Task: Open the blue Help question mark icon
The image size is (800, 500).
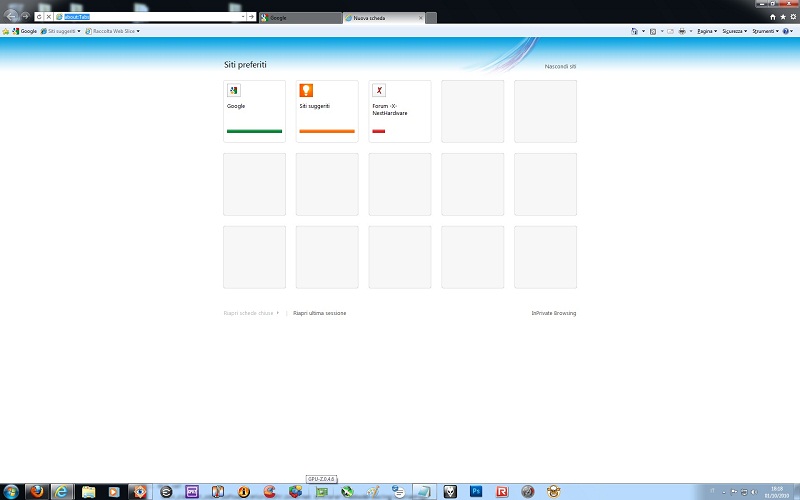Action: (785, 31)
